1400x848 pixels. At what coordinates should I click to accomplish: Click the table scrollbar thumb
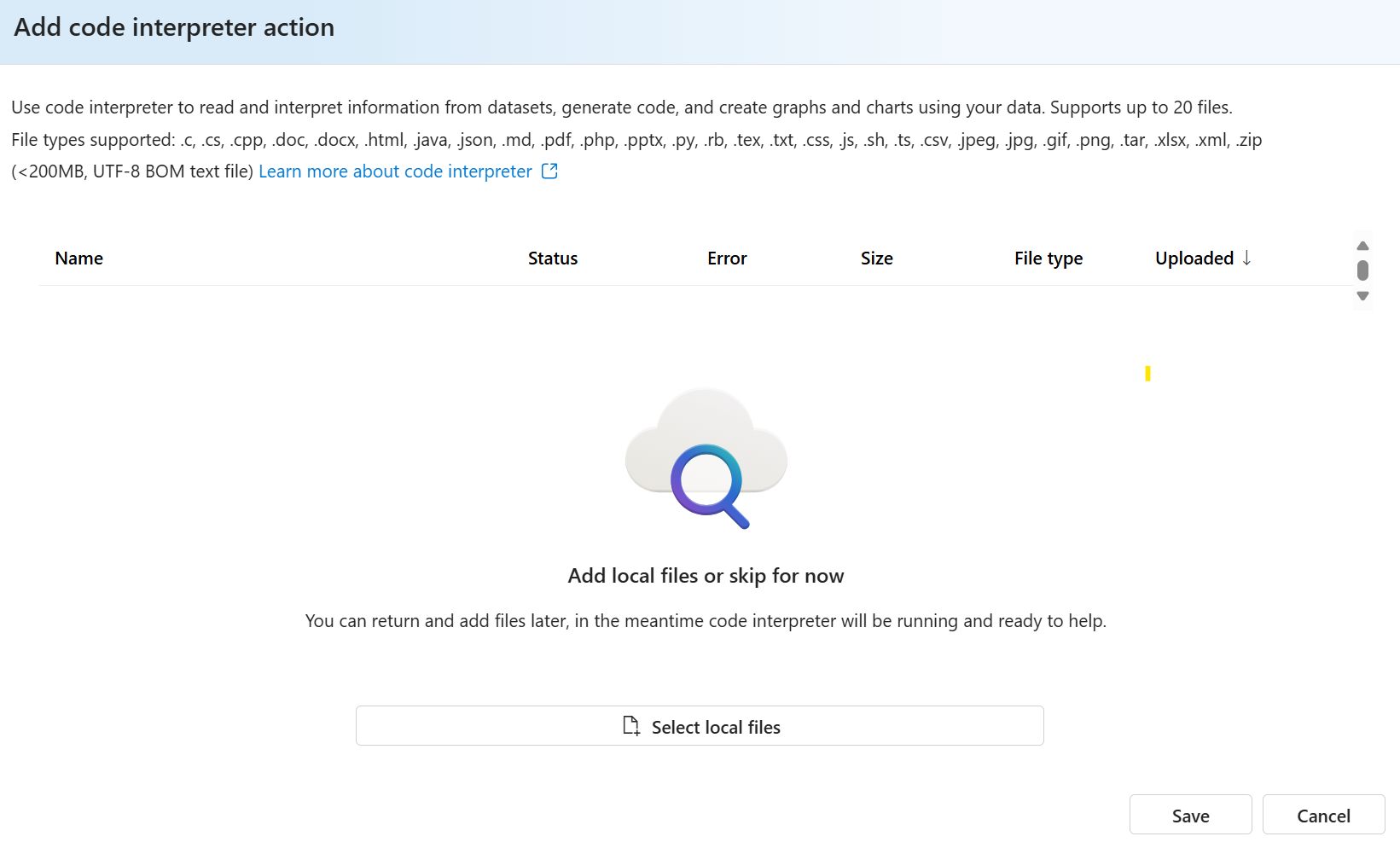click(1362, 270)
